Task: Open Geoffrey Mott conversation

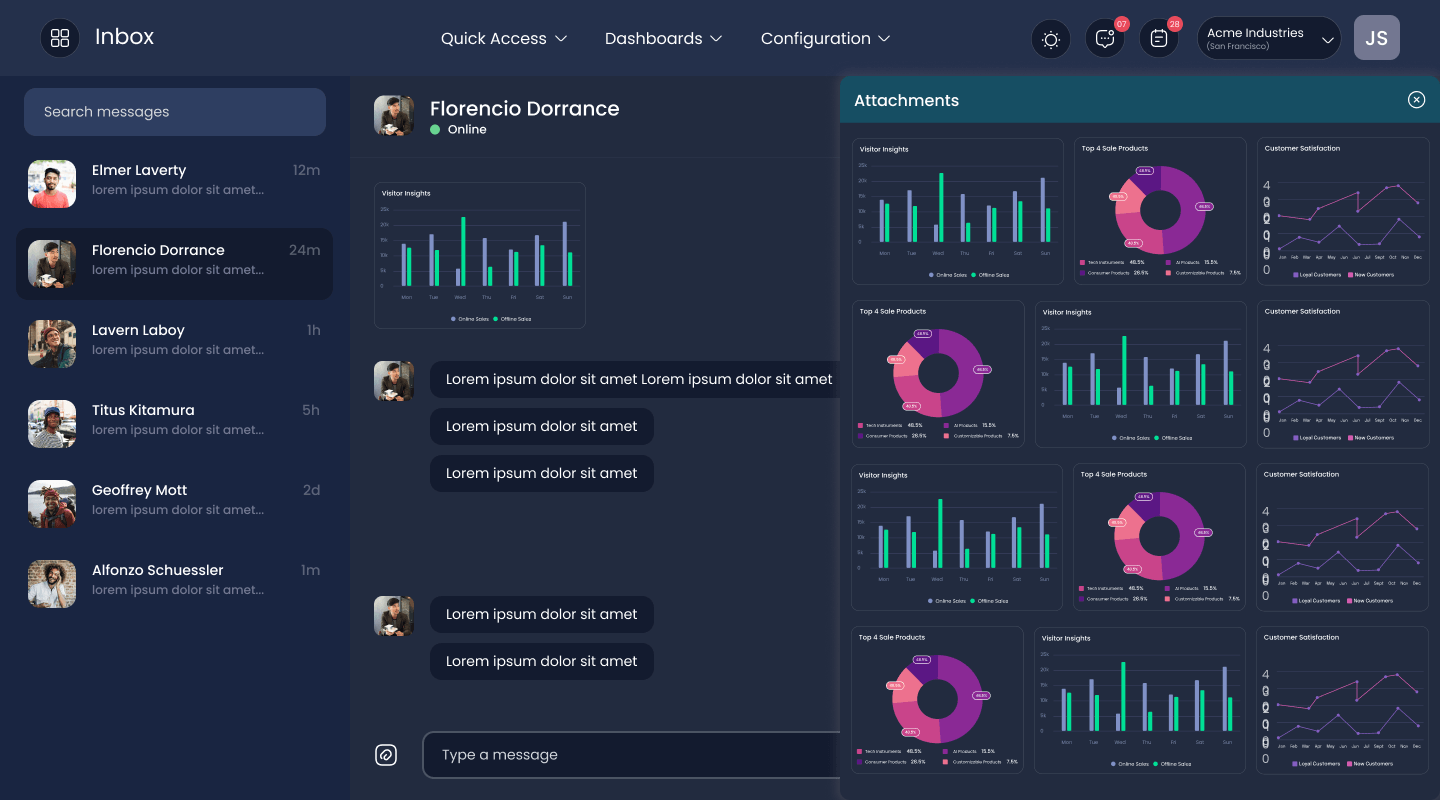Action: point(174,504)
